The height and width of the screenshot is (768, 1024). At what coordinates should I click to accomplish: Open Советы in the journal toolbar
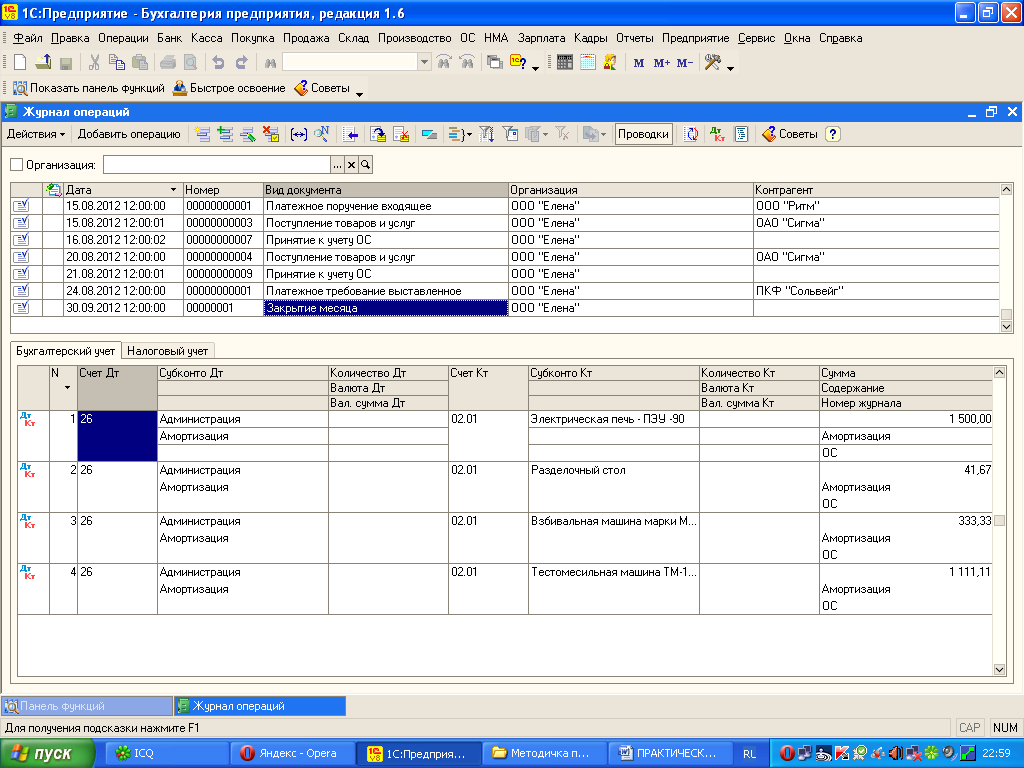coord(790,135)
